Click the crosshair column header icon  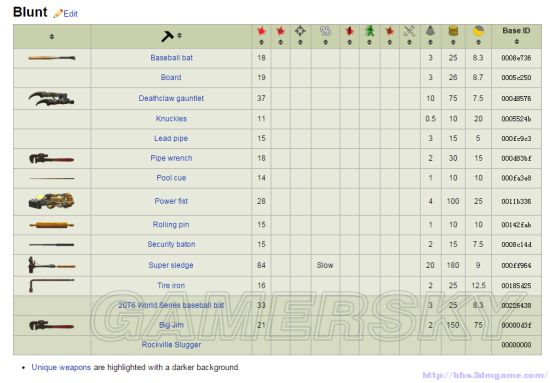click(x=300, y=31)
